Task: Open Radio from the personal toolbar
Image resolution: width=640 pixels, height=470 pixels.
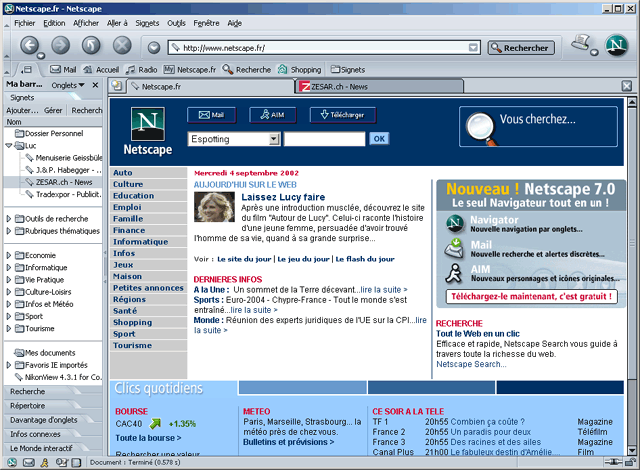Action: click(142, 70)
